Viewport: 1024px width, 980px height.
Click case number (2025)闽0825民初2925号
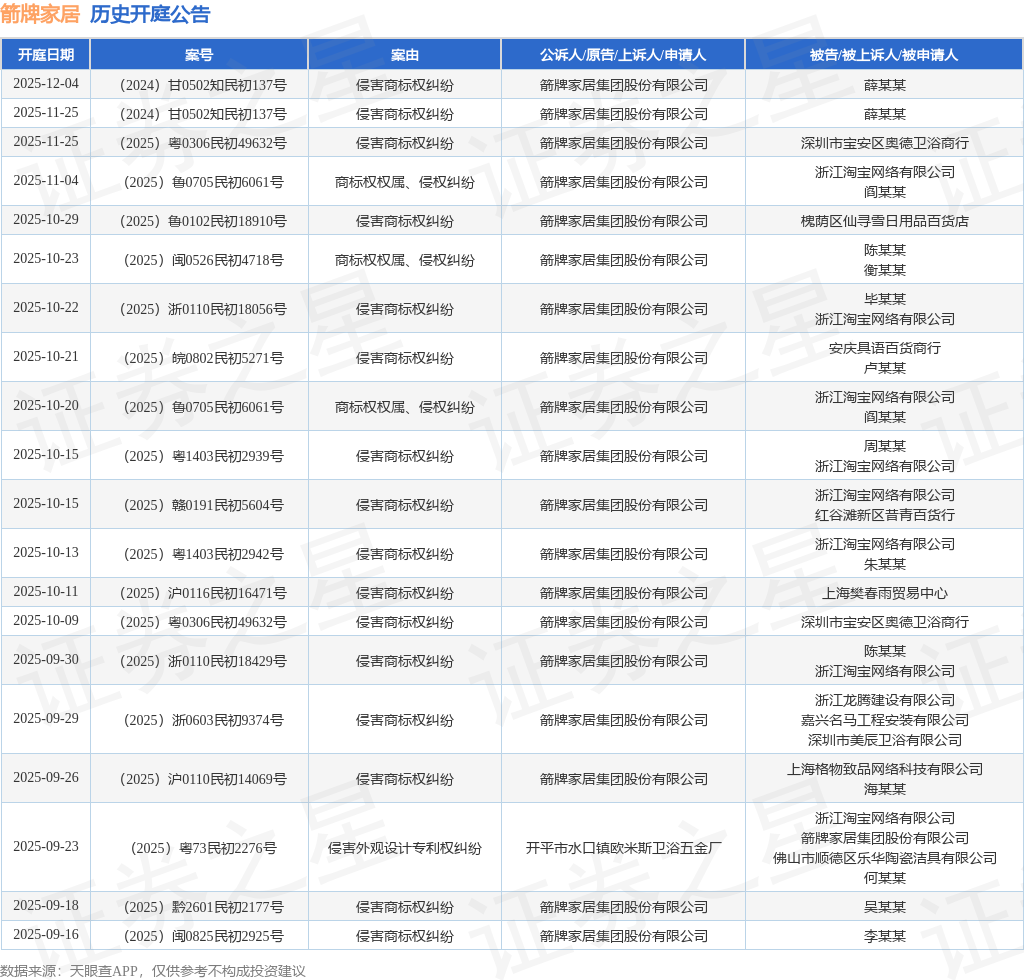click(203, 936)
